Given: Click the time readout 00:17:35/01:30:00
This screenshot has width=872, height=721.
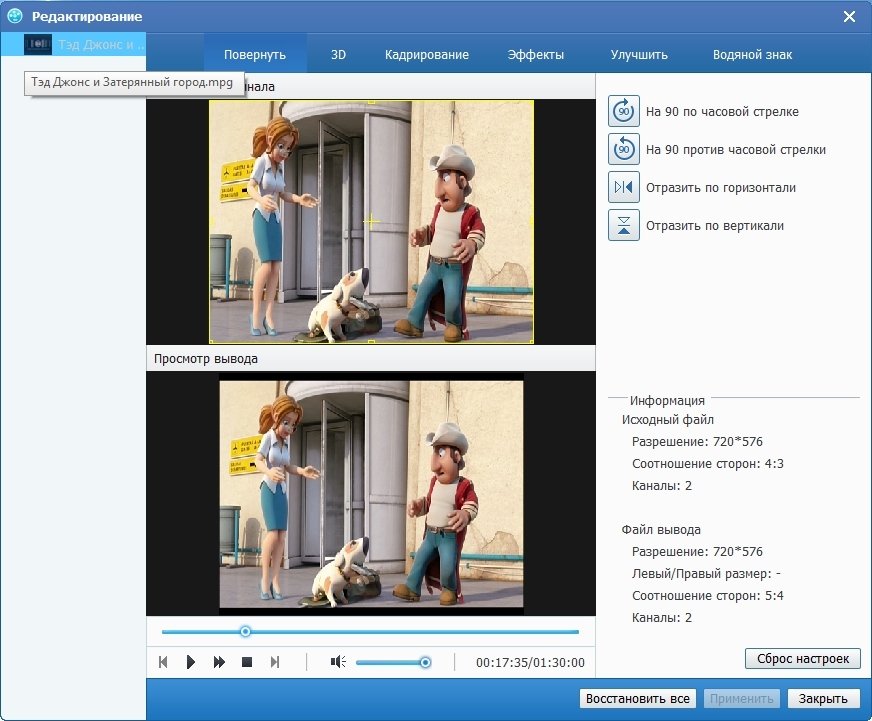Looking at the screenshot, I should 530,663.
